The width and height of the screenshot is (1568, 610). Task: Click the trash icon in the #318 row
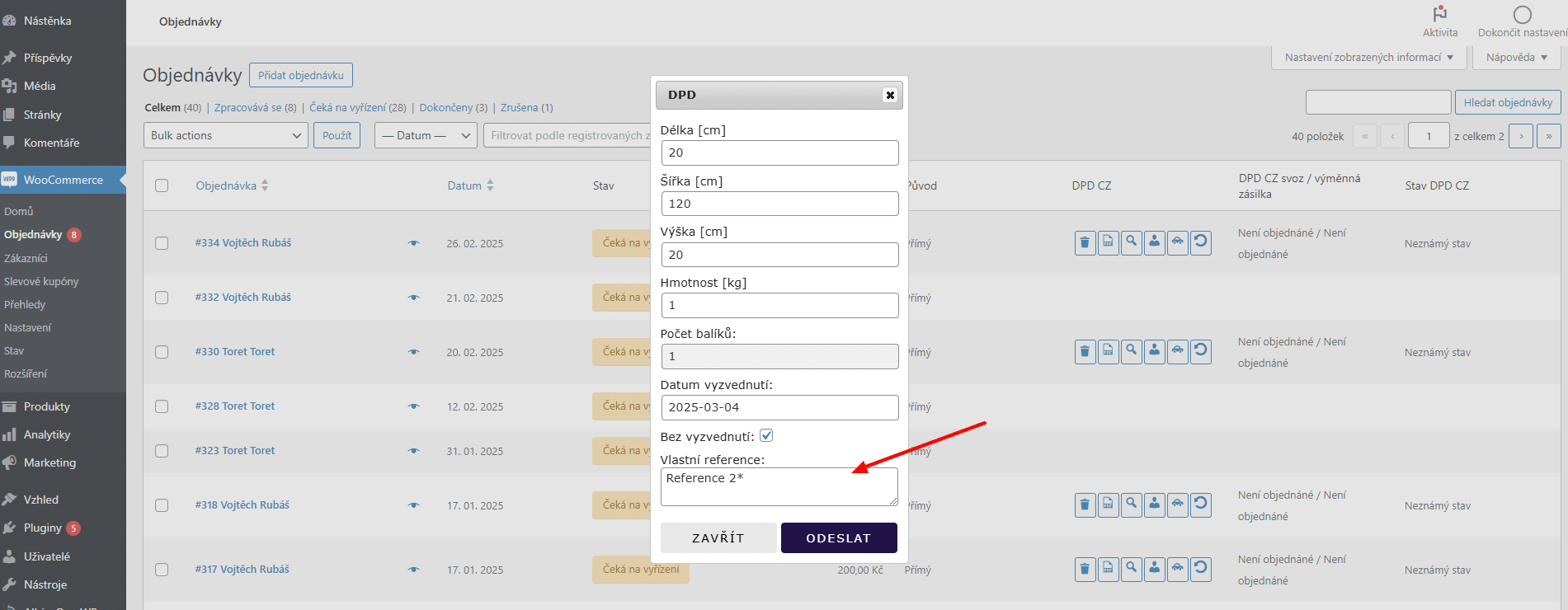click(x=1085, y=505)
